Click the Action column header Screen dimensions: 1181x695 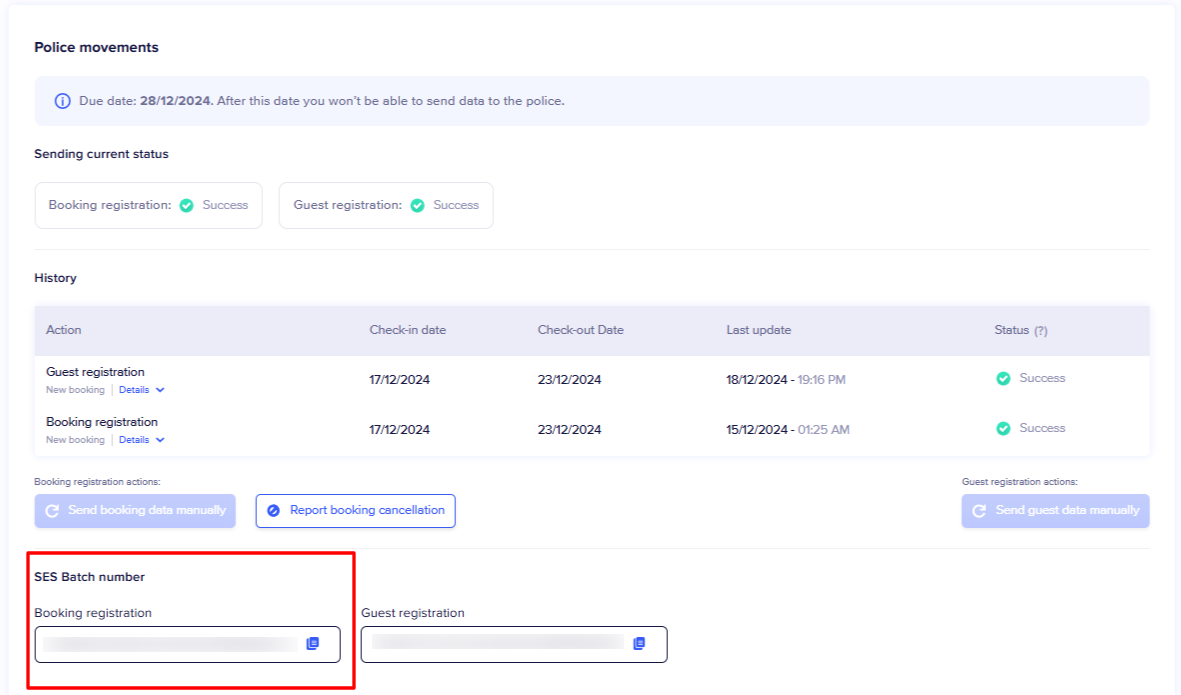tap(64, 330)
